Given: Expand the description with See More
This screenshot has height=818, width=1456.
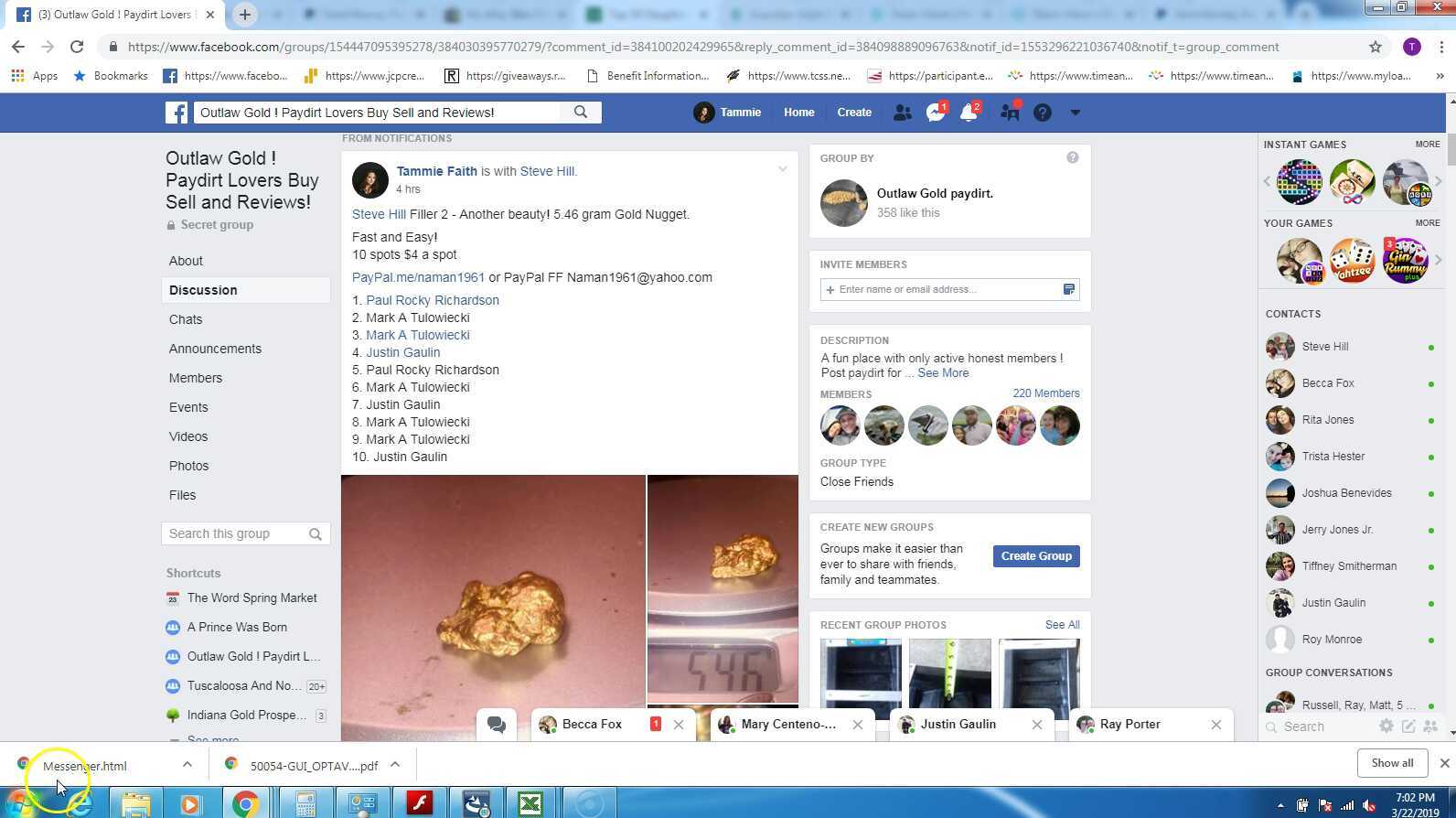Looking at the screenshot, I should coord(943,373).
